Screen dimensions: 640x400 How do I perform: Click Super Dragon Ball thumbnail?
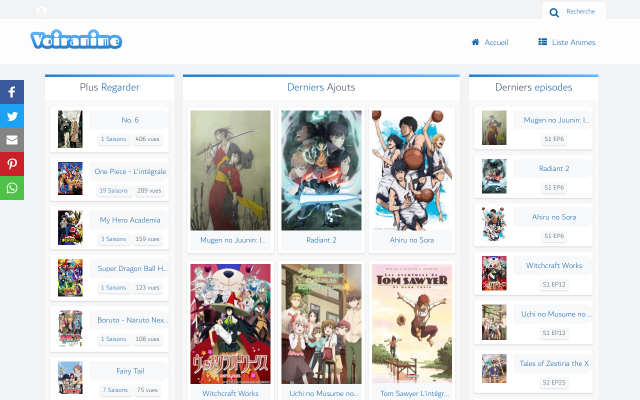pos(70,278)
